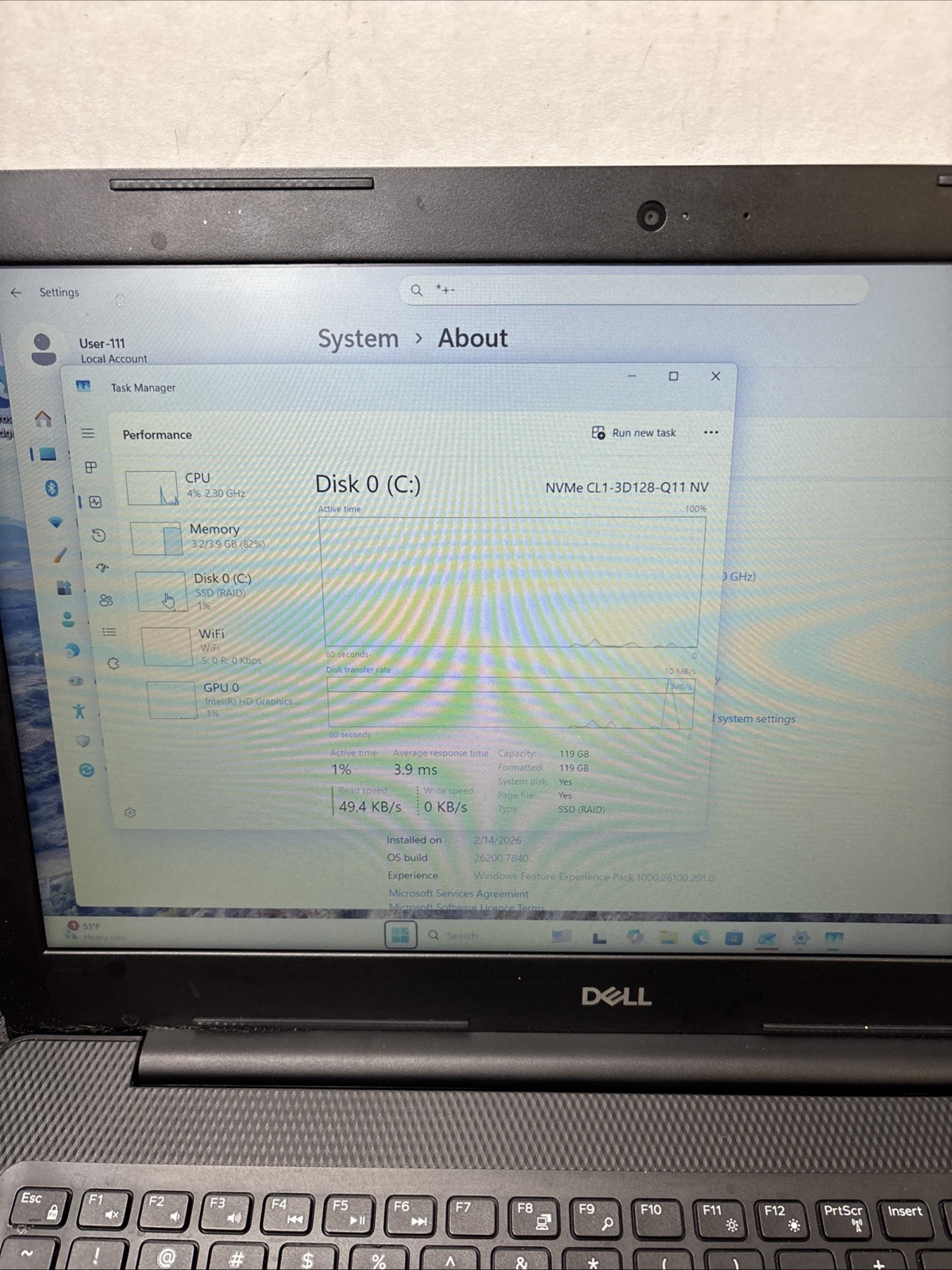Open Time & language icon in Settings
The width and height of the screenshot is (952, 1270).
pyautogui.click(x=72, y=650)
